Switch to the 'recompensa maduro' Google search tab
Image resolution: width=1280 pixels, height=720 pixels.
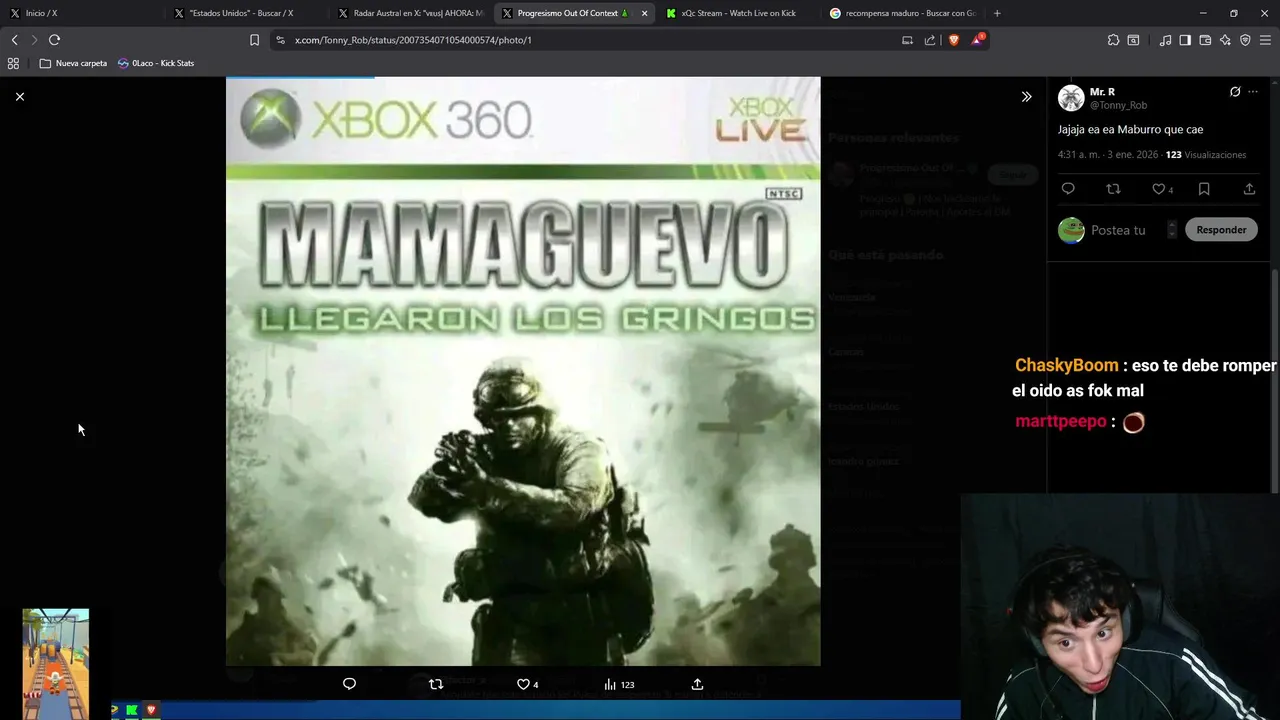(x=902, y=13)
